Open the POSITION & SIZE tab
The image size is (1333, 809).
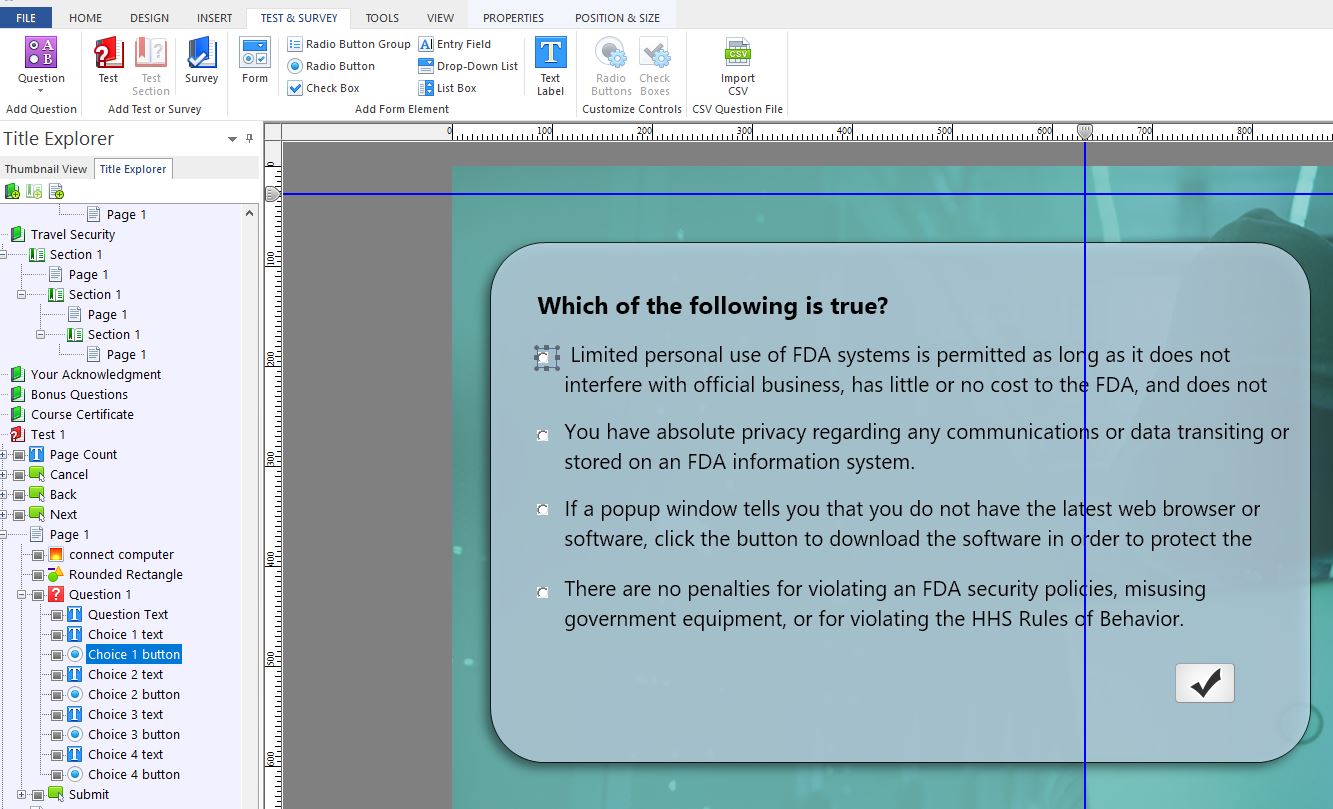click(617, 18)
